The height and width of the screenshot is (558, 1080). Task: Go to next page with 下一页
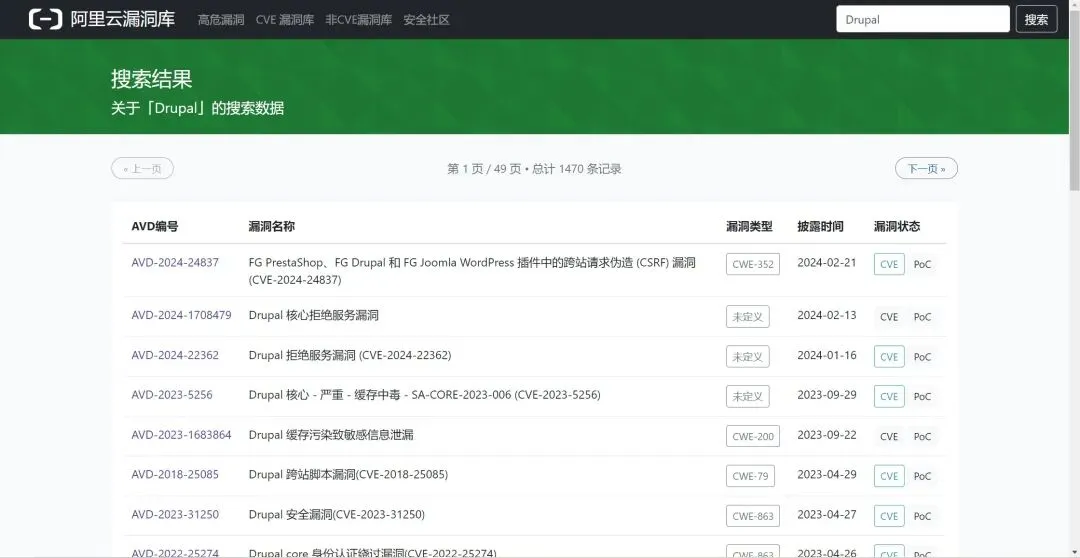click(x=926, y=168)
